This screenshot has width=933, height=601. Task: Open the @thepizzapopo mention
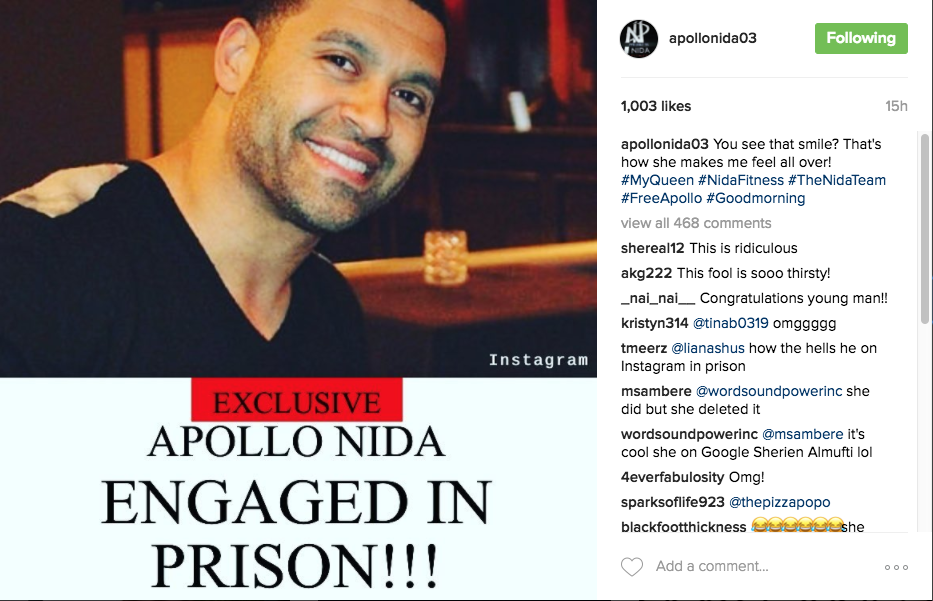tap(779, 502)
